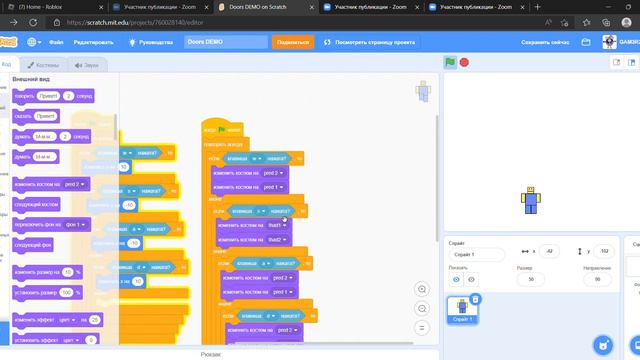The image size is (640, 360).
Task: Open the Редактировать menu
Action: (x=93, y=42)
